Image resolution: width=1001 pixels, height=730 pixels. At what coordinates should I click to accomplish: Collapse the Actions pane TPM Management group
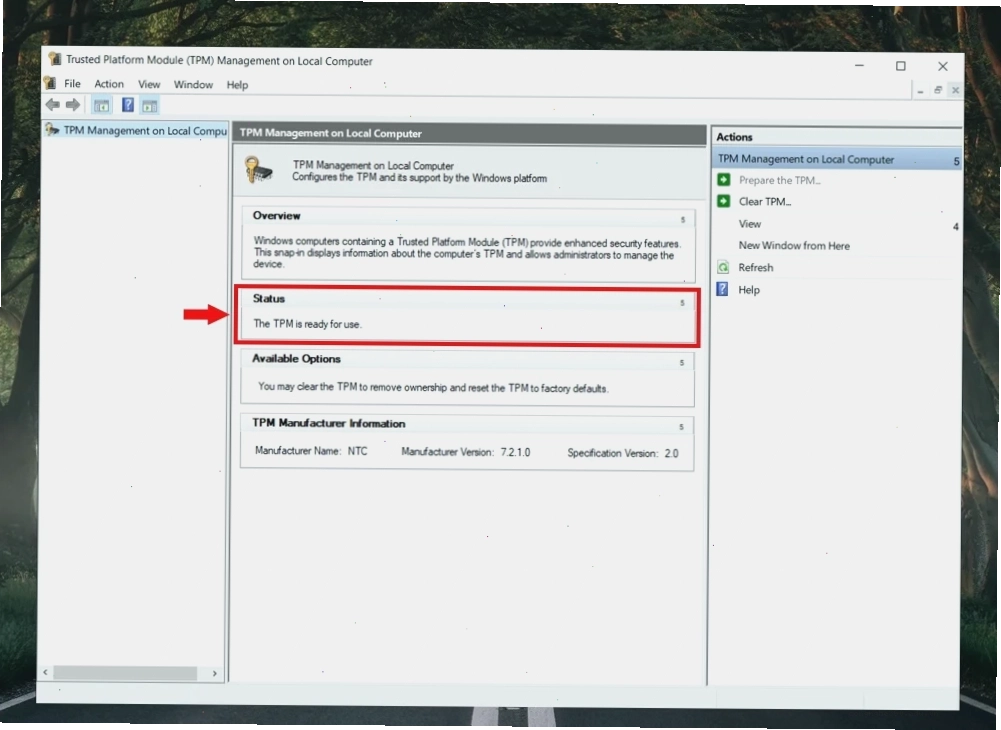(x=956, y=162)
